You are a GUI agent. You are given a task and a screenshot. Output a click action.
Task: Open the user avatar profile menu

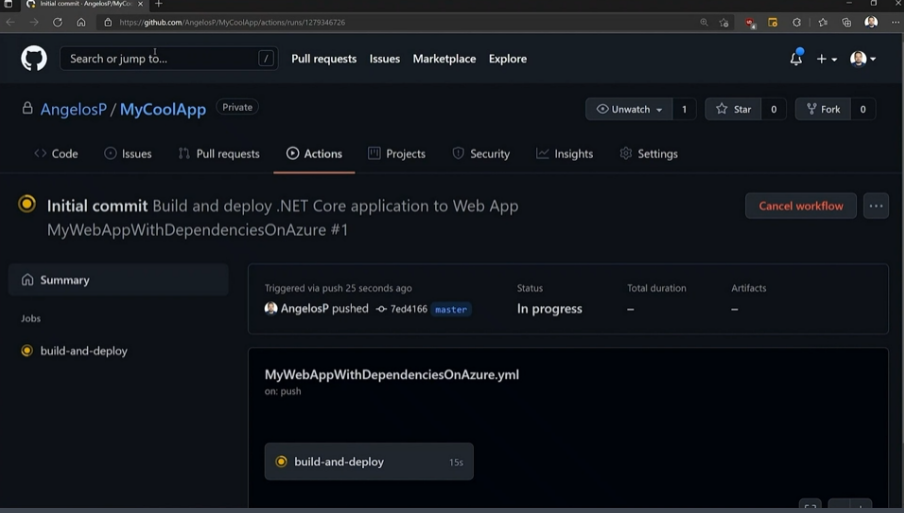pos(862,59)
